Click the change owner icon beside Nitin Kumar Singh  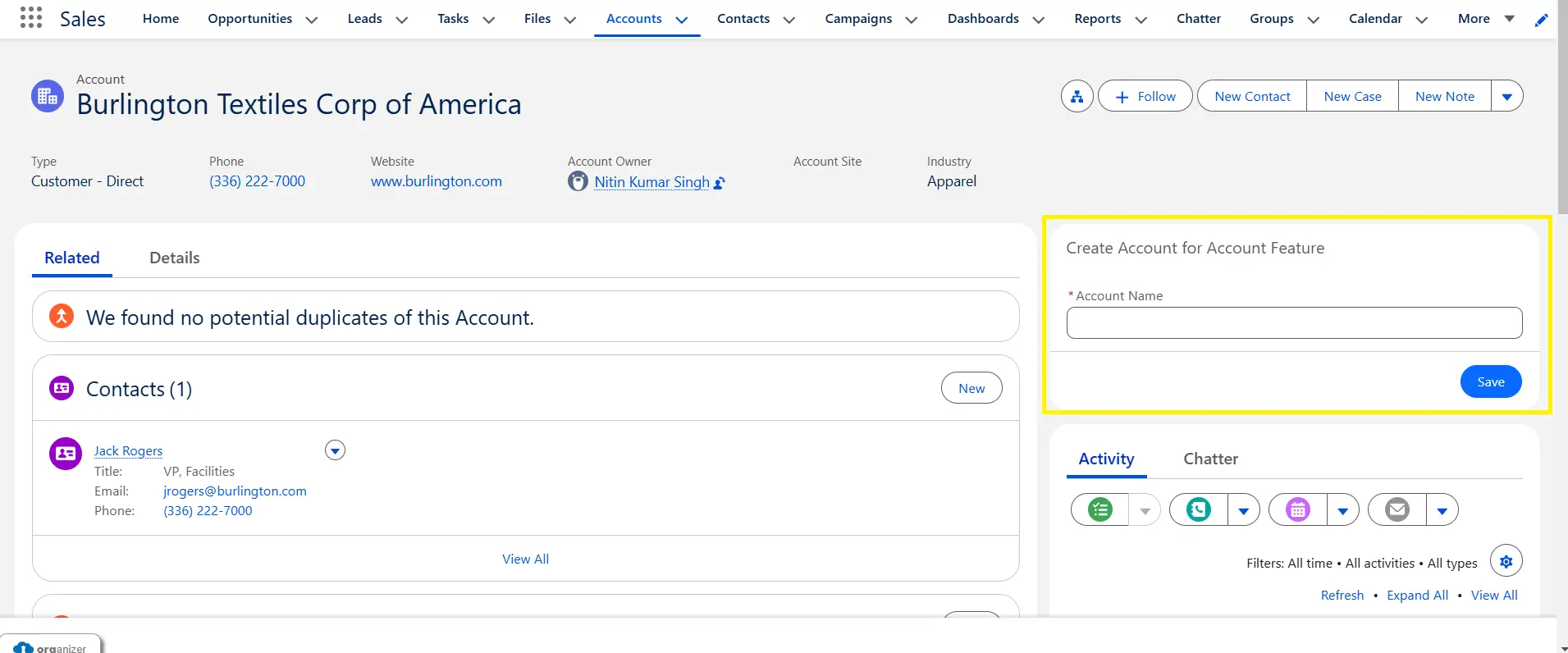click(720, 183)
